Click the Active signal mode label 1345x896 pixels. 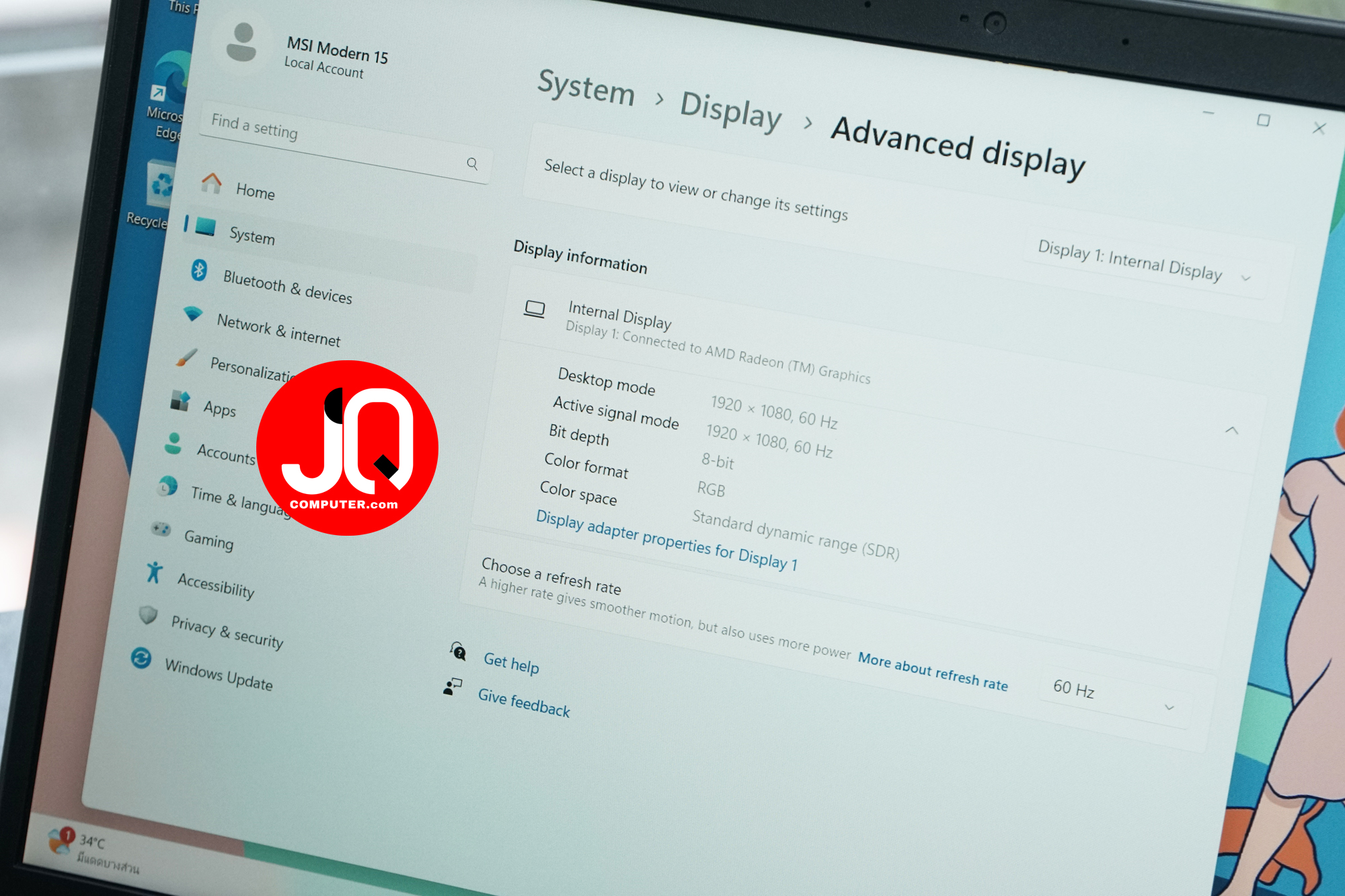(x=615, y=412)
